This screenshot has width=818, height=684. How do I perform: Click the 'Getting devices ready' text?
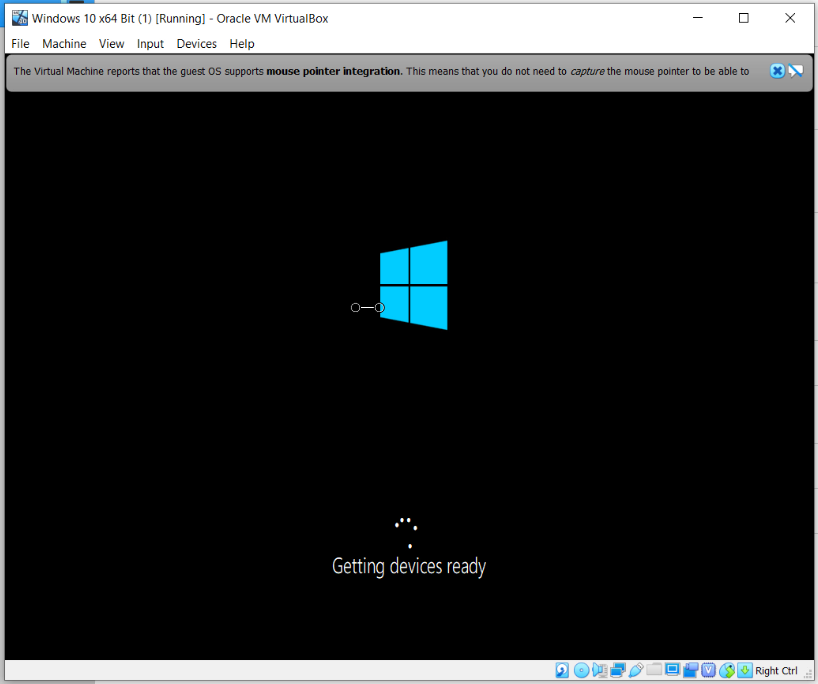click(409, 566)
